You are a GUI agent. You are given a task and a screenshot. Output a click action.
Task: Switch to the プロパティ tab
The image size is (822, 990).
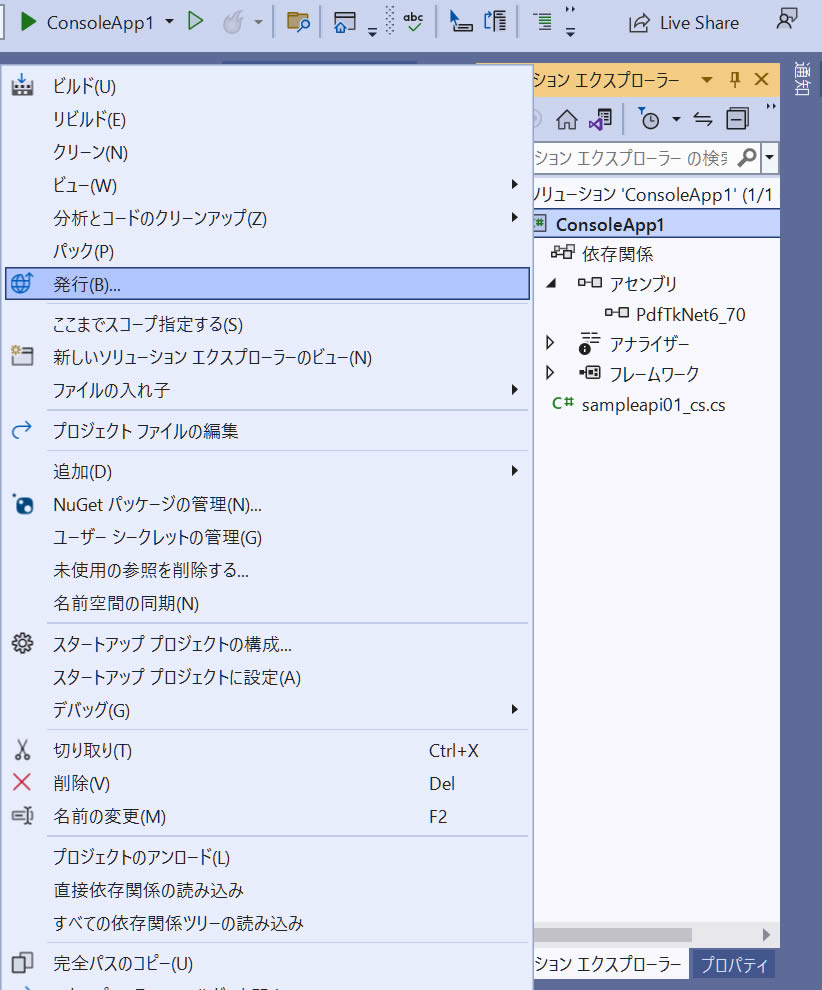(x=734, y=964)
